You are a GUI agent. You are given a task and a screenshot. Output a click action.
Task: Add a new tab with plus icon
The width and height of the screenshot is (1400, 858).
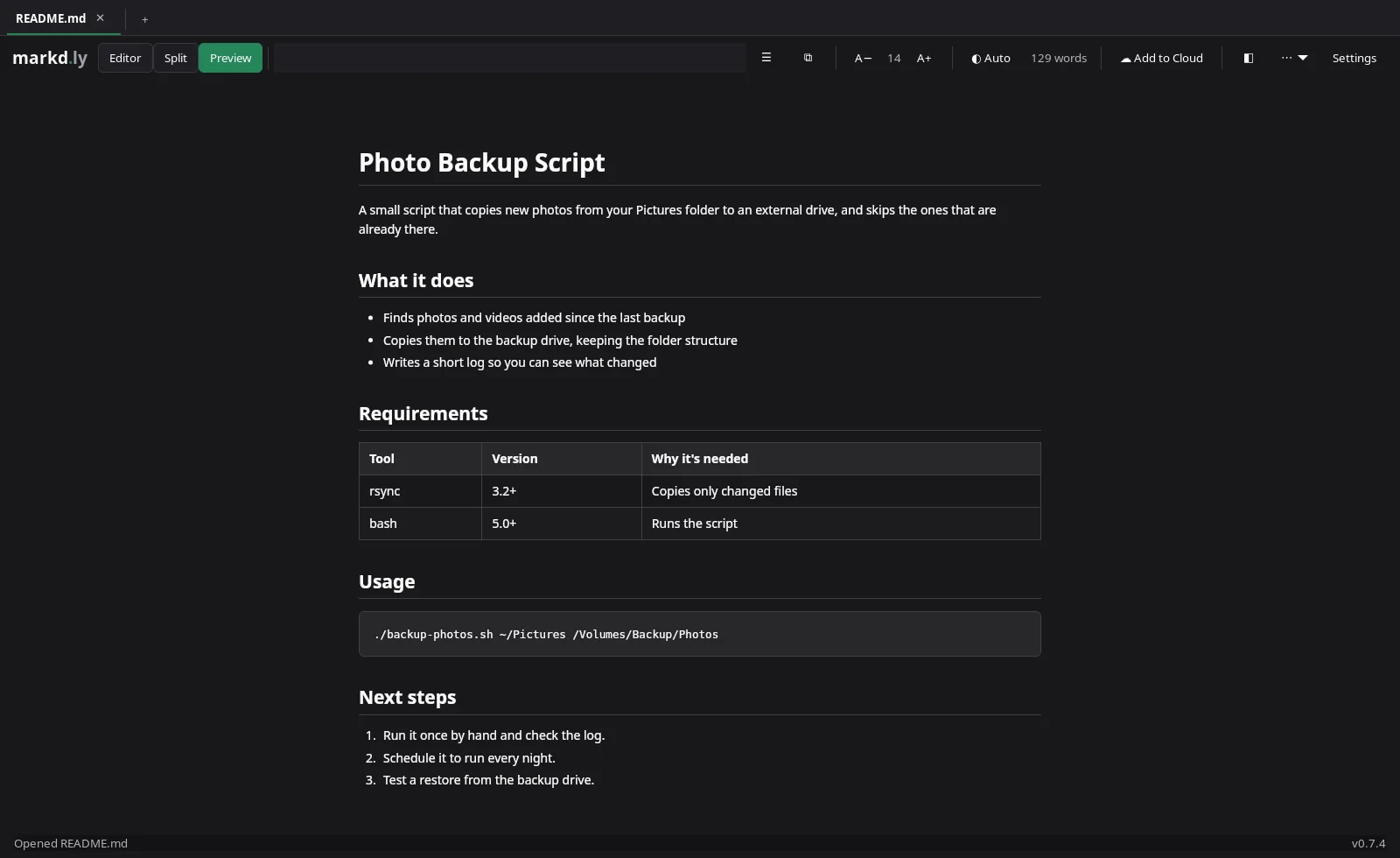145,19
